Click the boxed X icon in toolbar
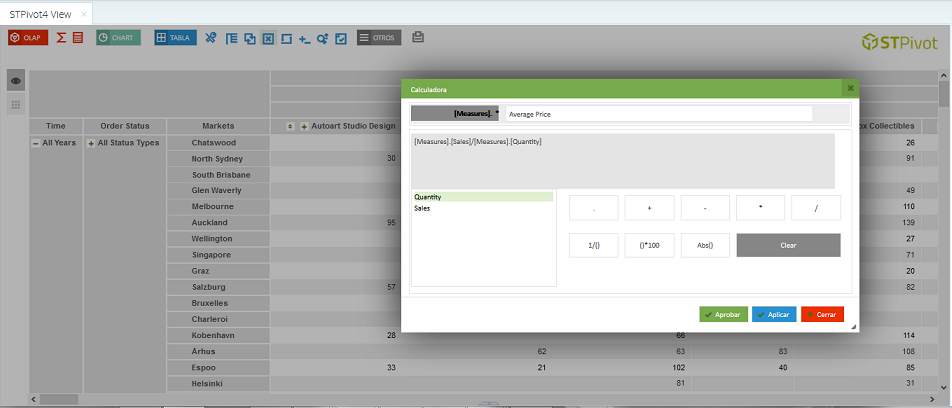The height and width of the screenshot is (408, 952). 267,38
